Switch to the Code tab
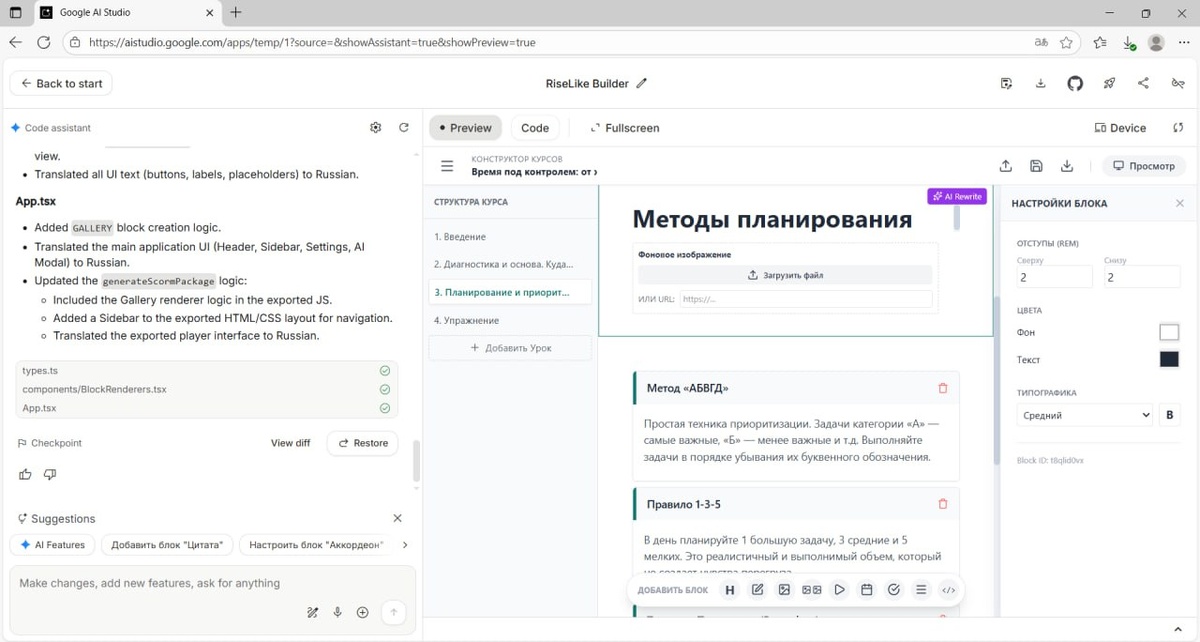This screenshot has width=1200, height=642. coord(535,128)
